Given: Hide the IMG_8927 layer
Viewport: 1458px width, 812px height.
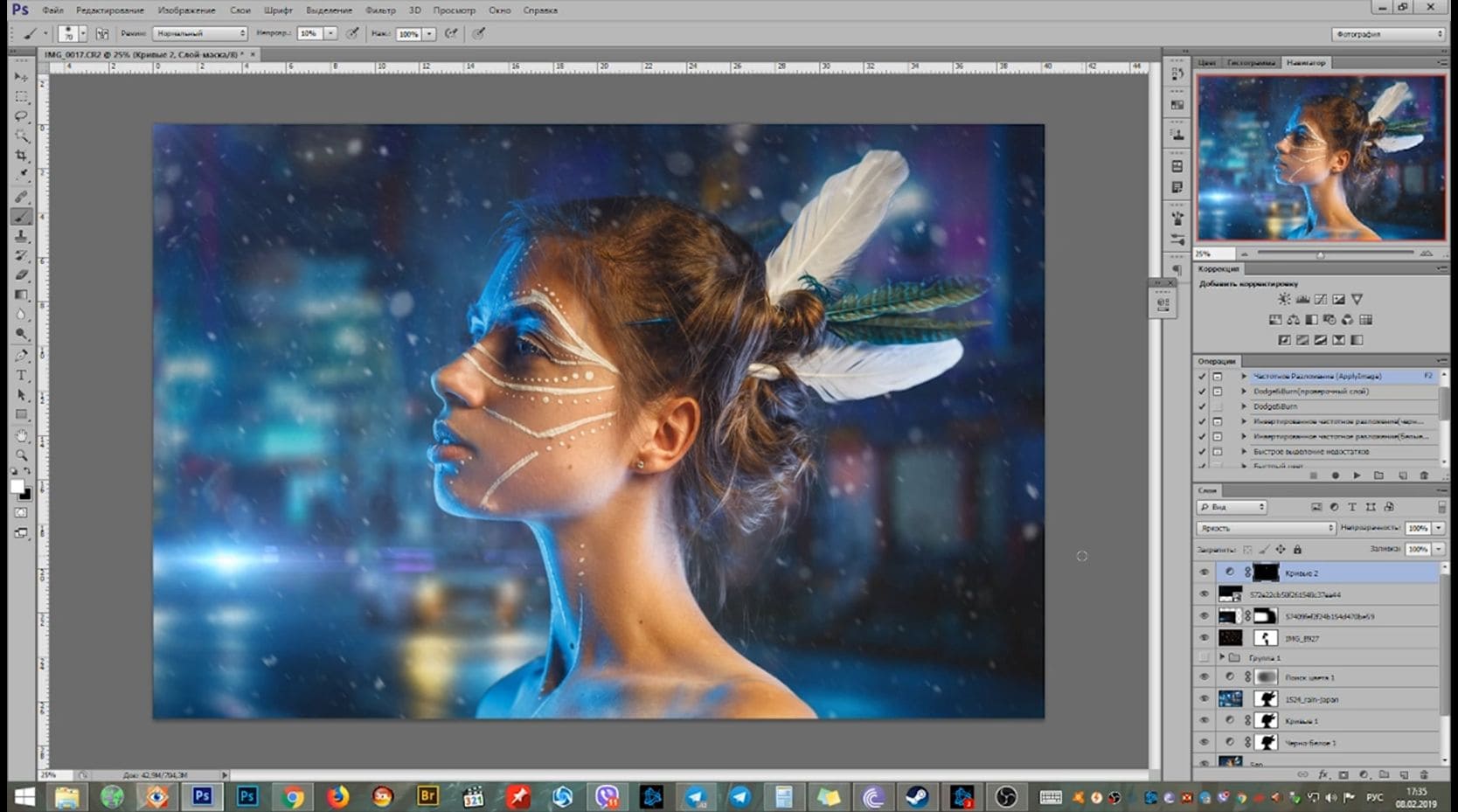Looking at the screenshot, I should [x=1205, y=638].
